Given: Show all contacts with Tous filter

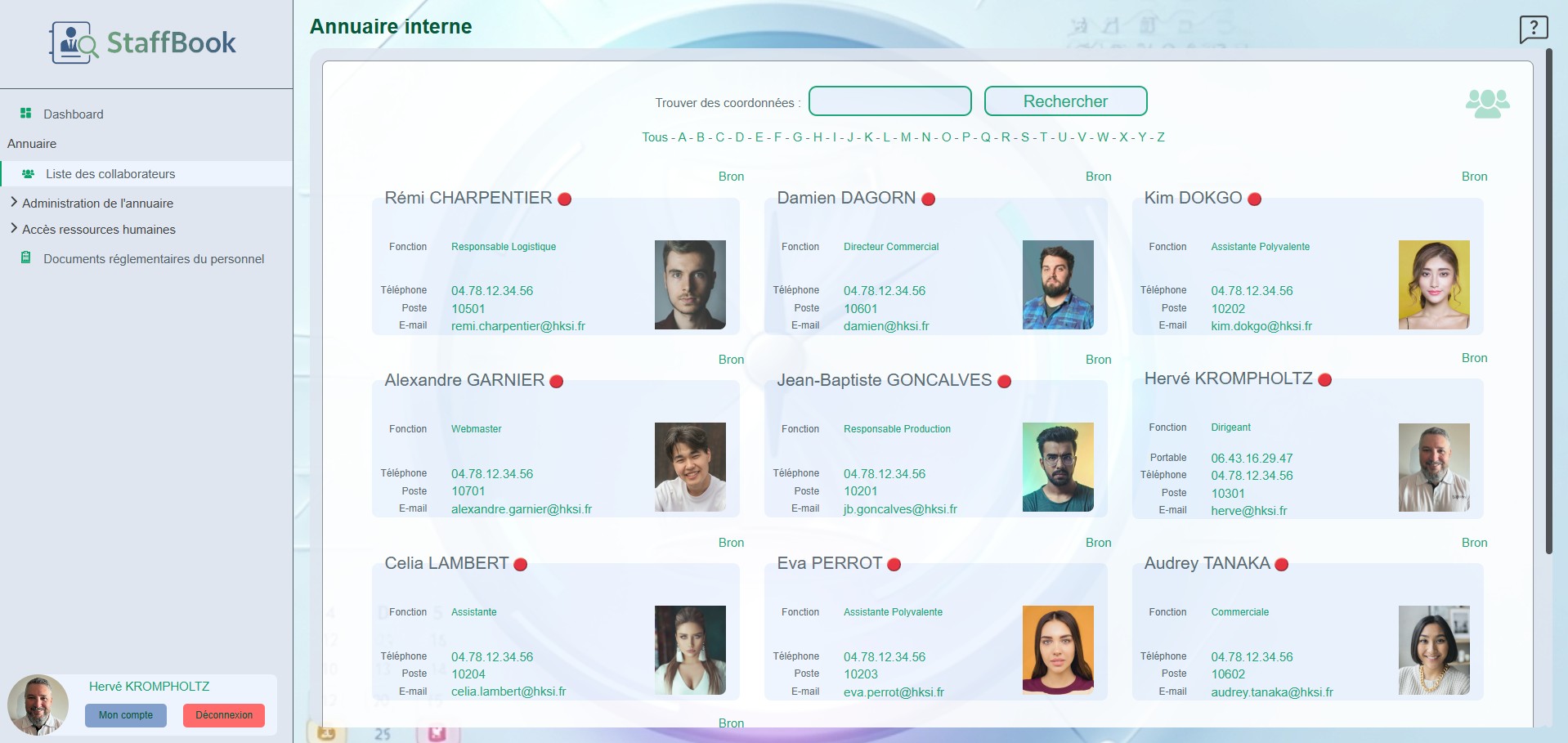Looking at the screenshot, I should [x=654, y=137].
